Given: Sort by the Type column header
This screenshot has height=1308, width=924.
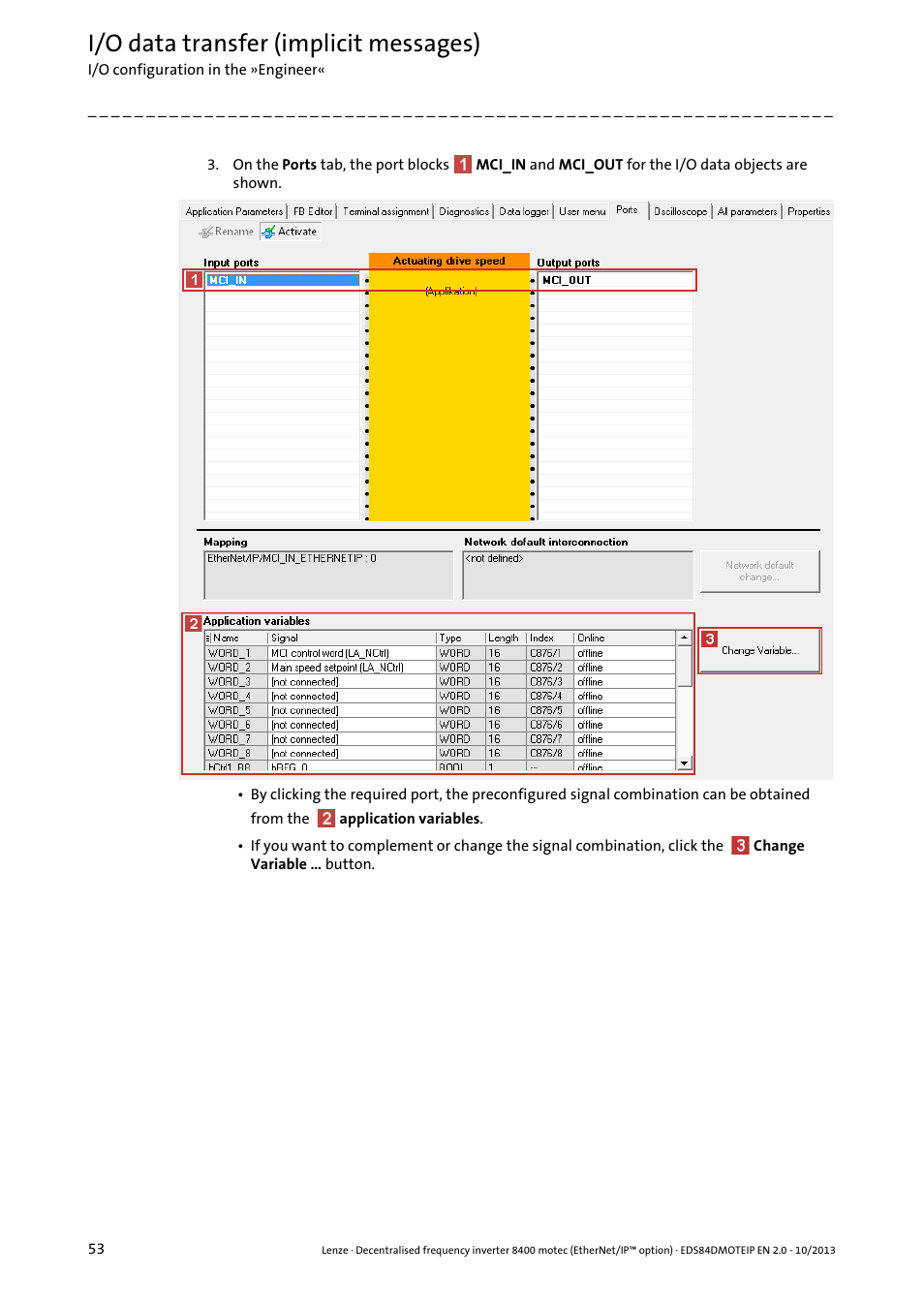Looking at the screenshot, I should click(x=461, y=638).
